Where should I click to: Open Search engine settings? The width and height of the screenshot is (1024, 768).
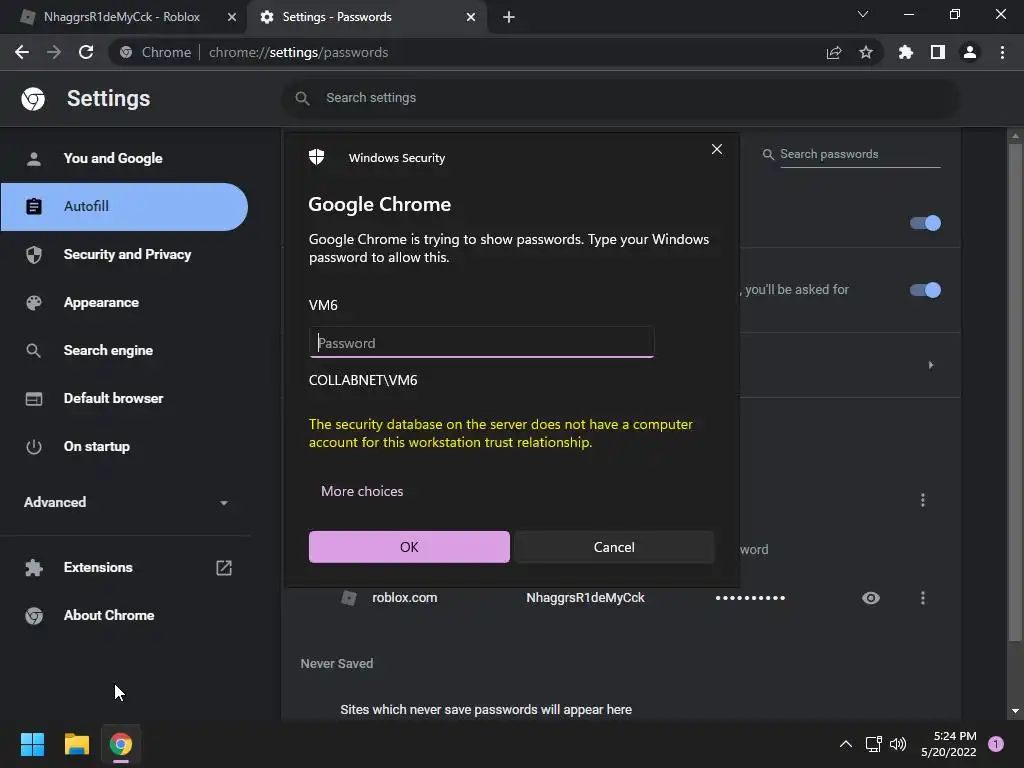coord(124,351)
